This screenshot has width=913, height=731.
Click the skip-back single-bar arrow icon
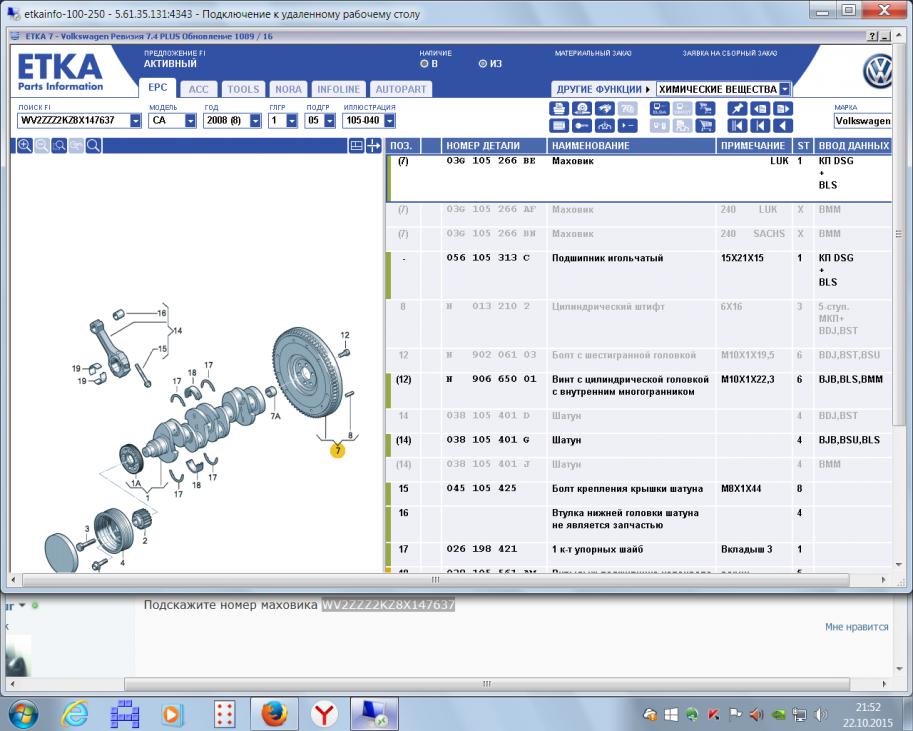(760, 125)
